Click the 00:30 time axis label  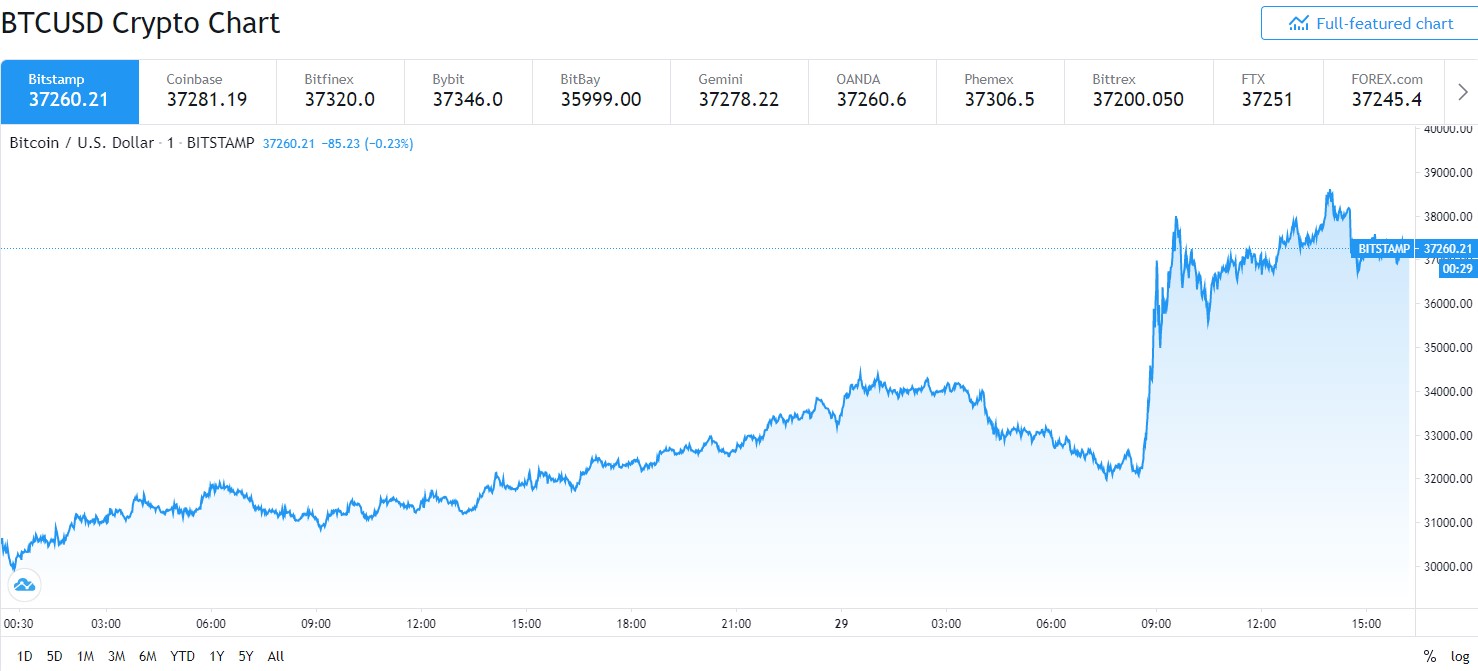click(x=21, y=623)
